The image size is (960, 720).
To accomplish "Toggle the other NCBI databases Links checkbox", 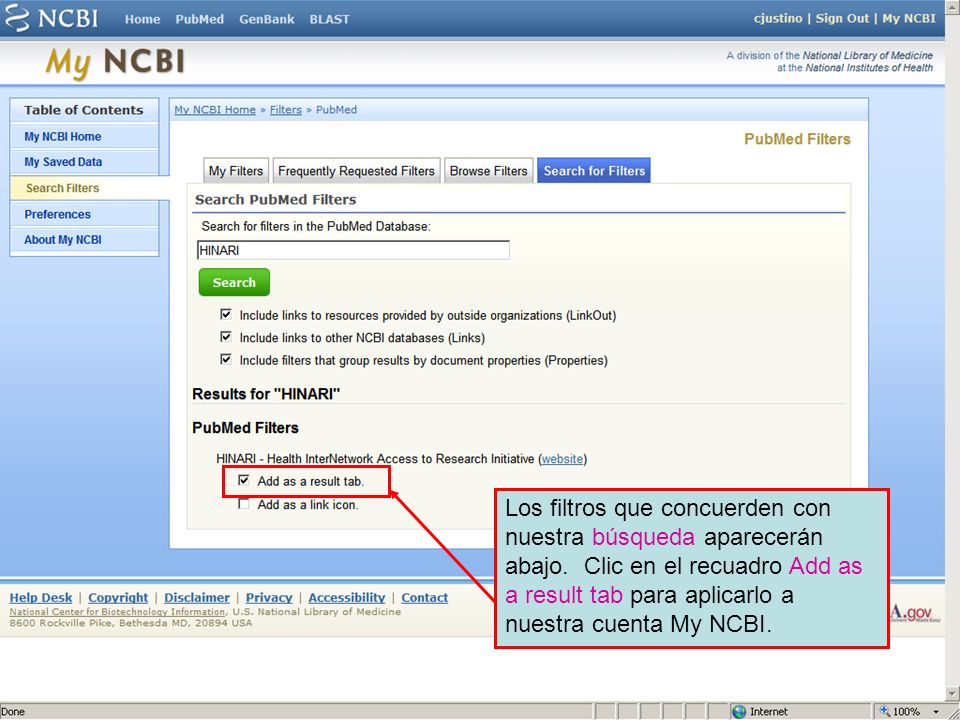I will [x=226, y=337].
